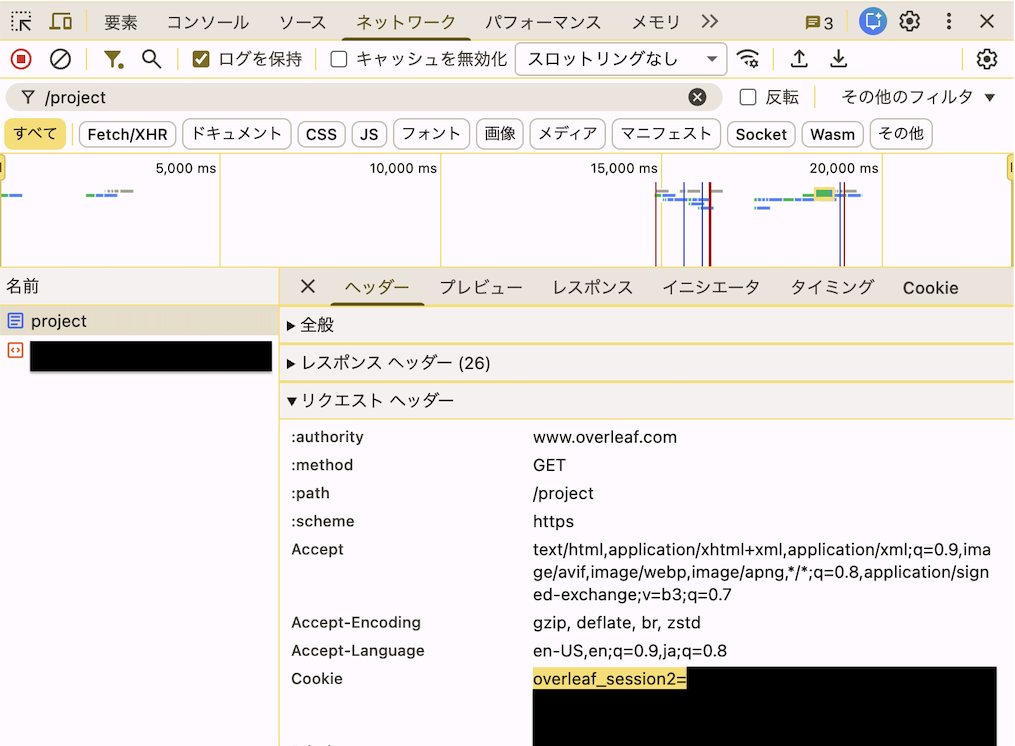Import a HAR file using upload icon
The width and height of the screenshot is (1015, 746).
[x=799, y=59]
